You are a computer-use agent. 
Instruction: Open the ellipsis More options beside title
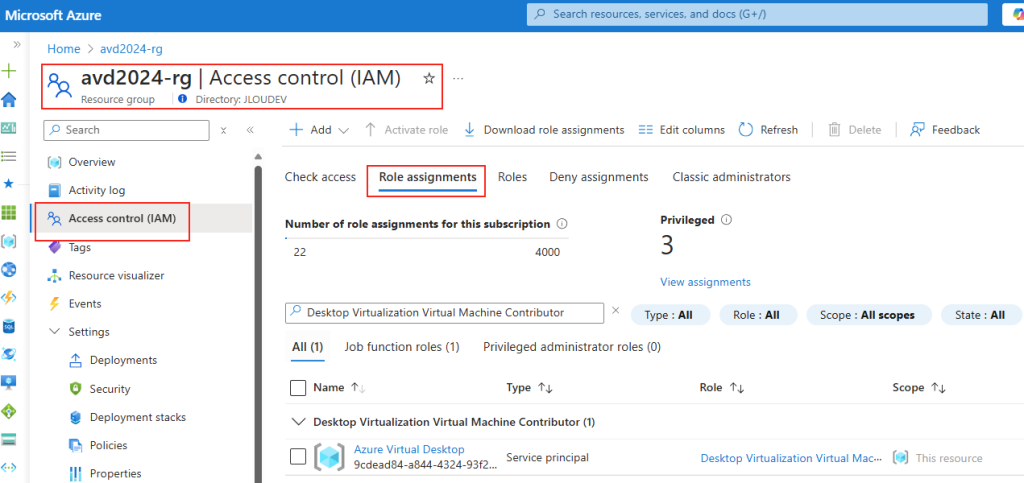pos(458,78)
